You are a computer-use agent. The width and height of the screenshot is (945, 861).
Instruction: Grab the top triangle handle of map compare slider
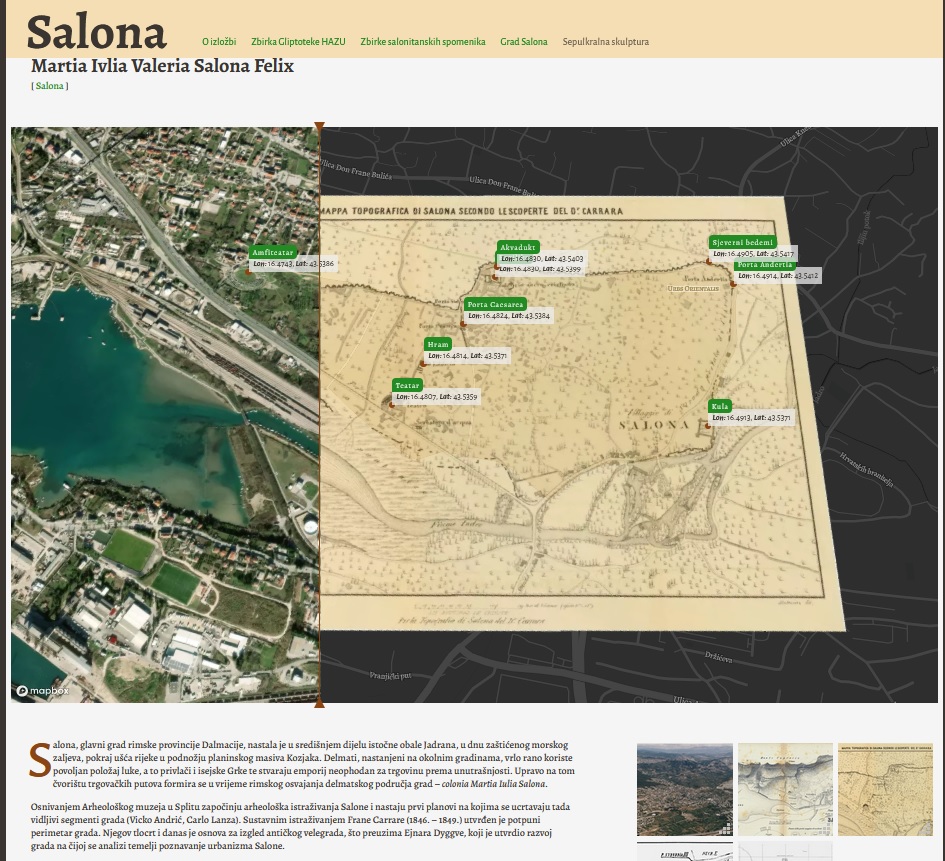point(319,127)
